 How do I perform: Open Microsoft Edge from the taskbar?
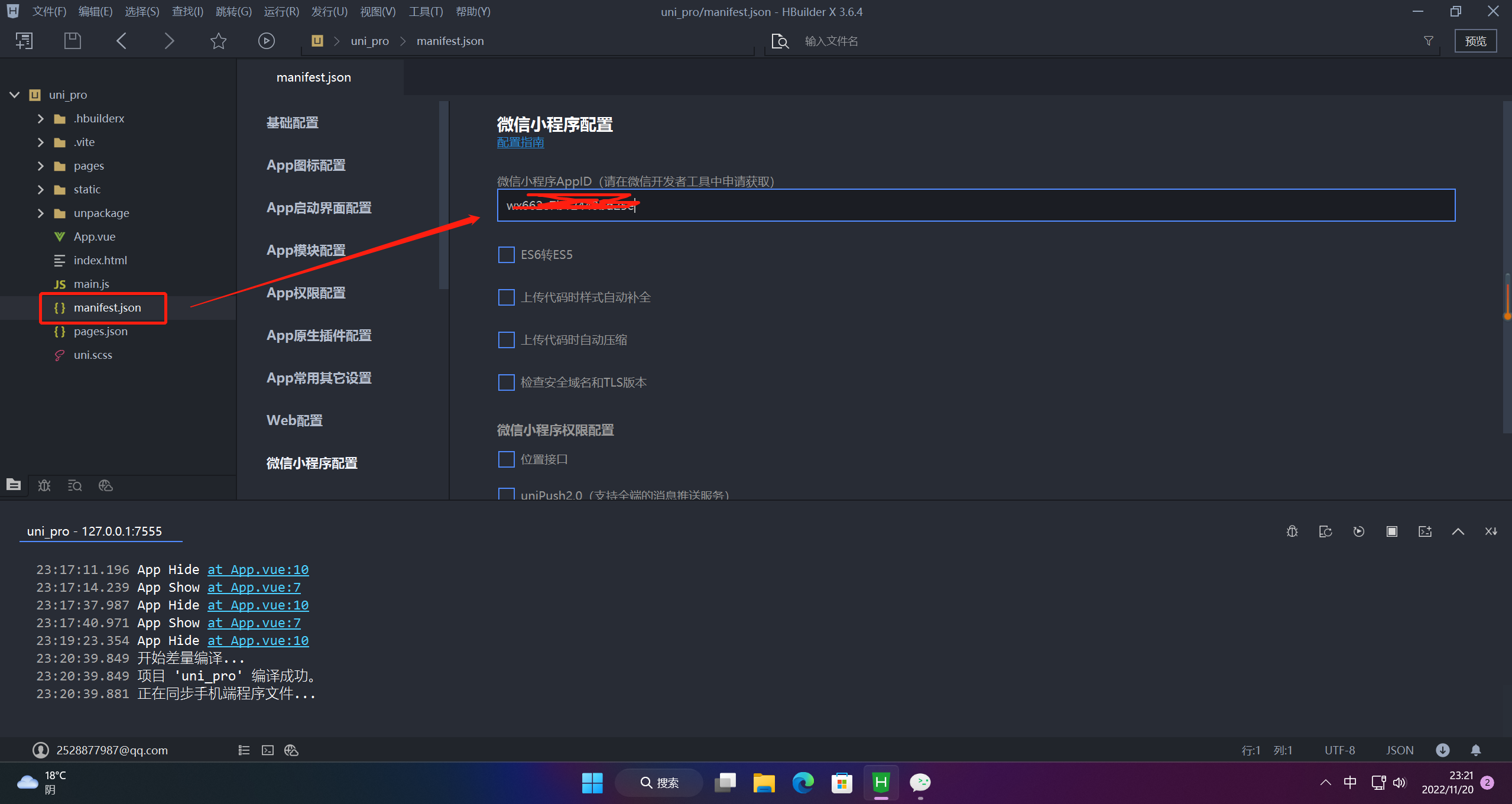803,783
